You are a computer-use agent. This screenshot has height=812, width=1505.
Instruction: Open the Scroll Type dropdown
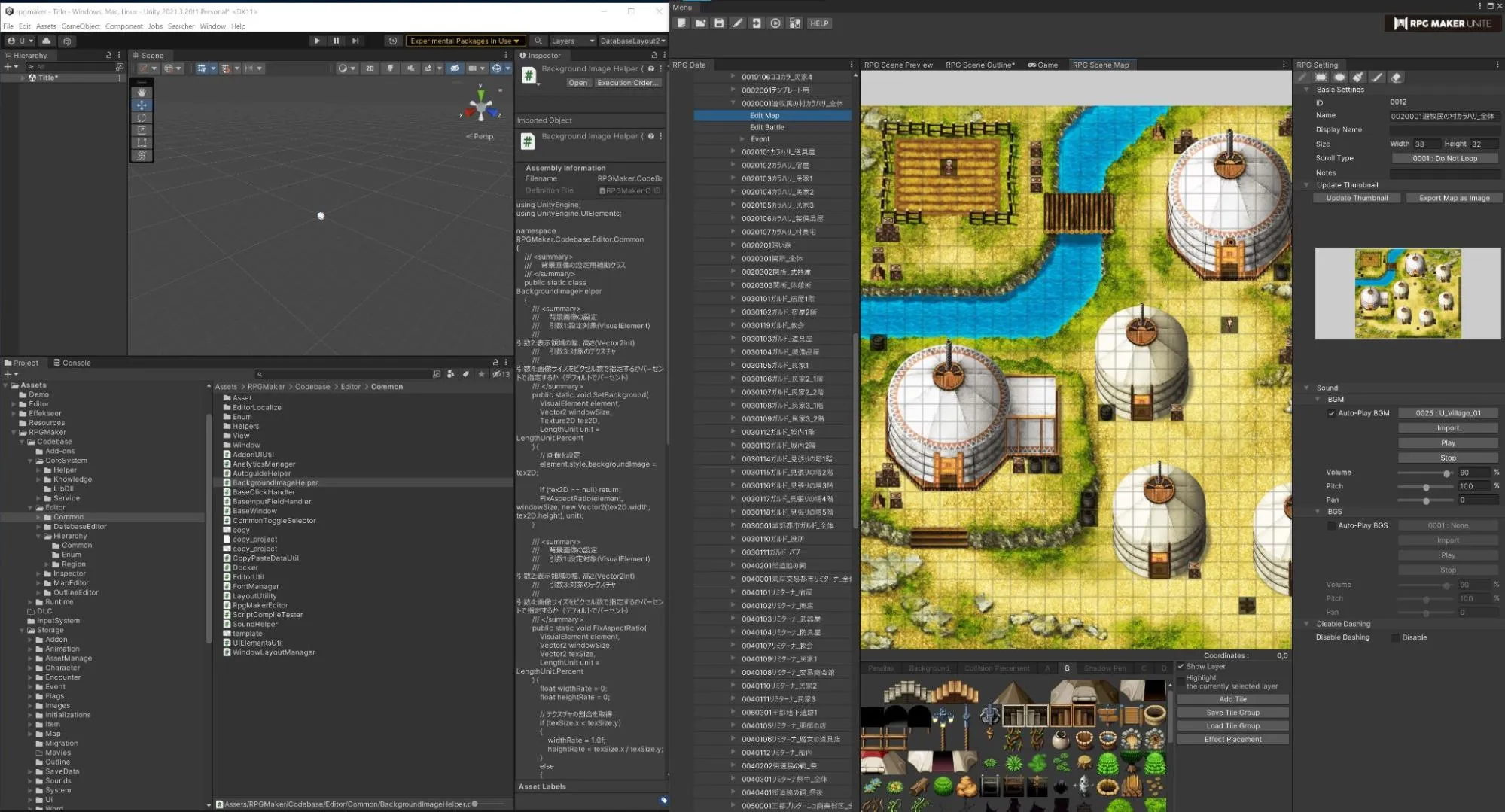click(1444, 159)
